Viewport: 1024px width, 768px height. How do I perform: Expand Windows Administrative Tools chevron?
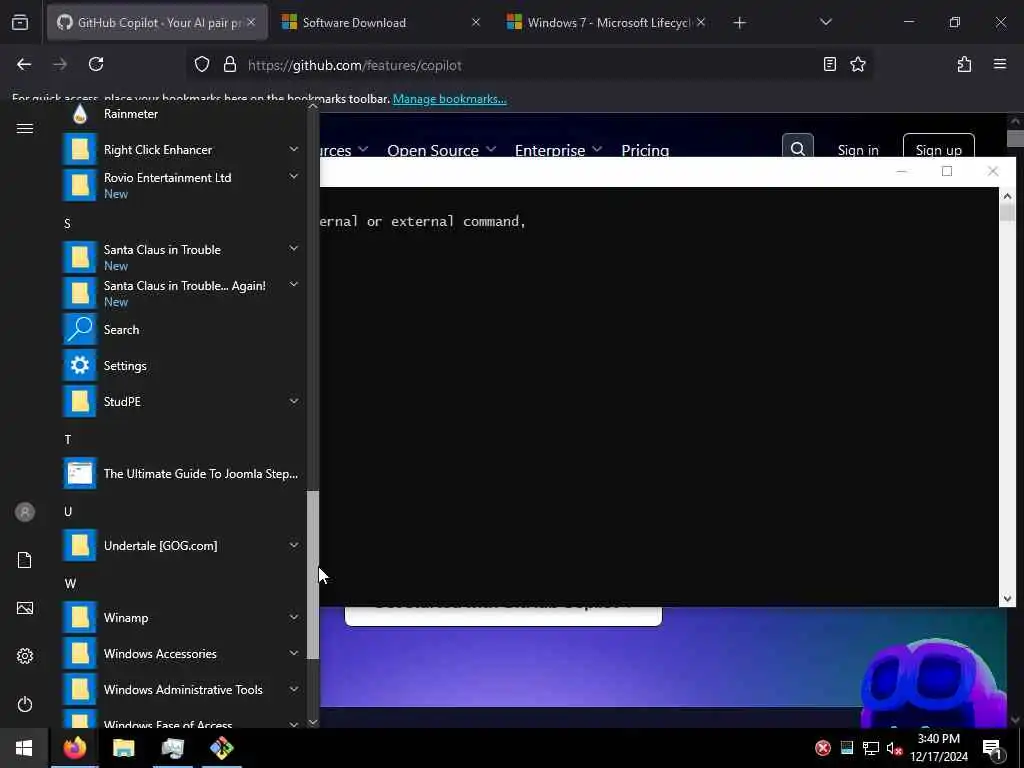(294, 688)
